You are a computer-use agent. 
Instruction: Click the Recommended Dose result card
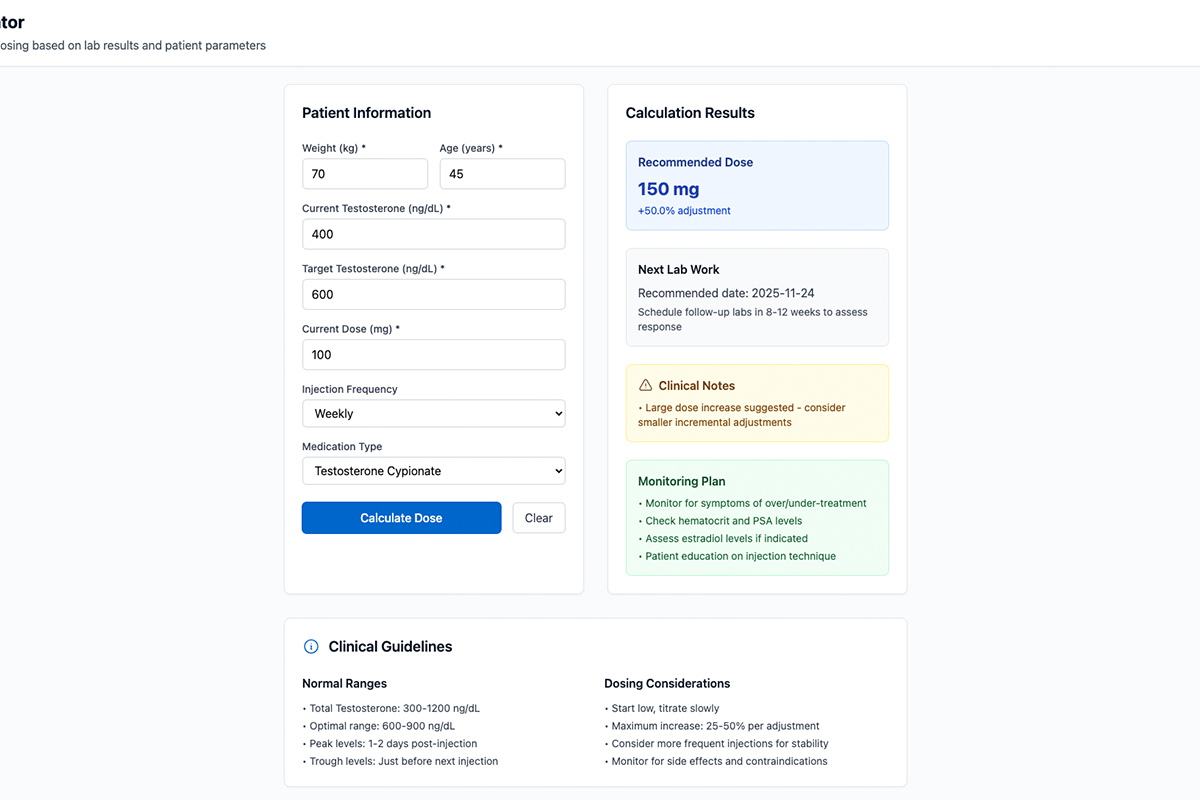pyautogui.click(x=756, y=185)
